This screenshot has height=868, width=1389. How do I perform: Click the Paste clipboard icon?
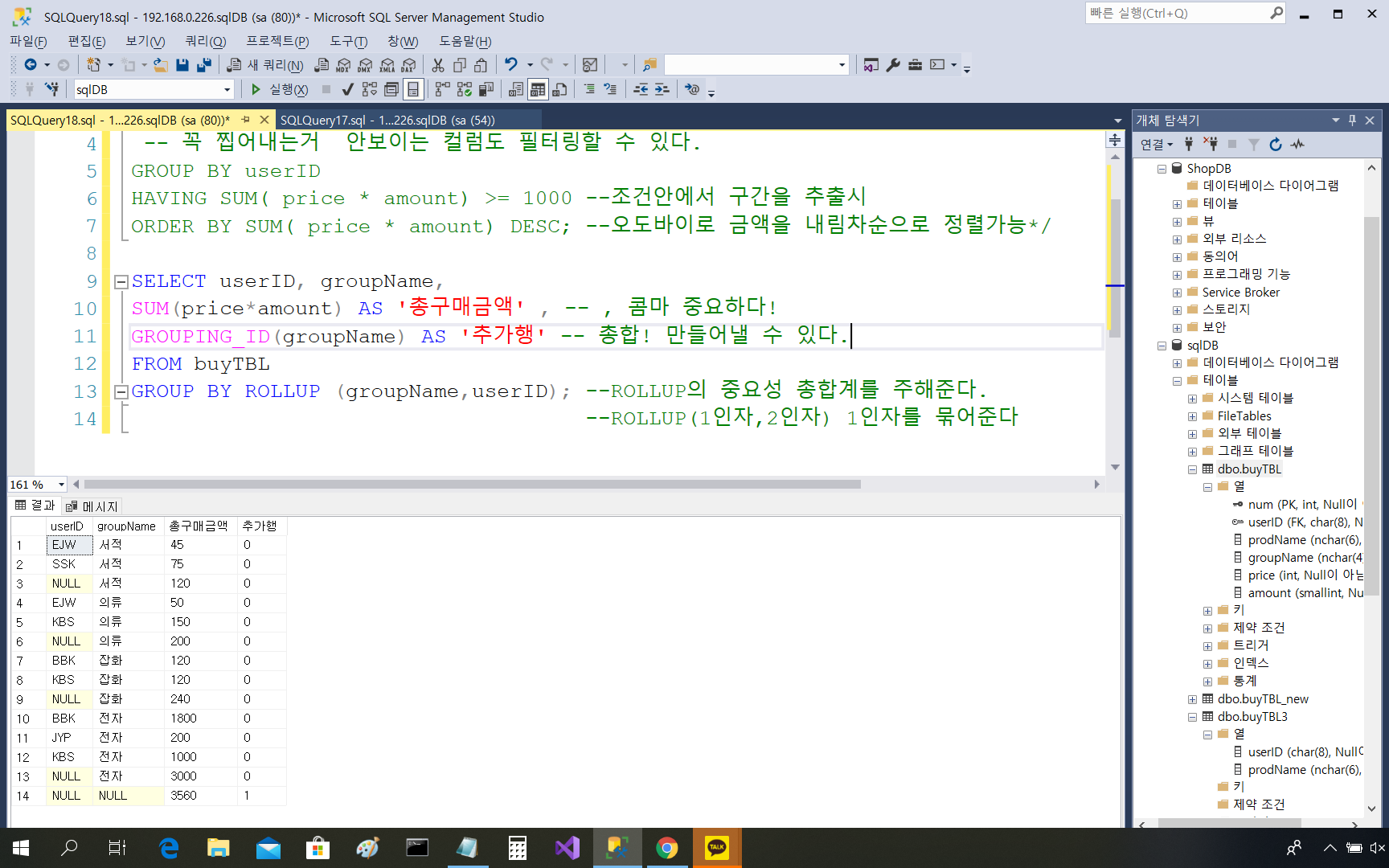(x=481, y=65)
